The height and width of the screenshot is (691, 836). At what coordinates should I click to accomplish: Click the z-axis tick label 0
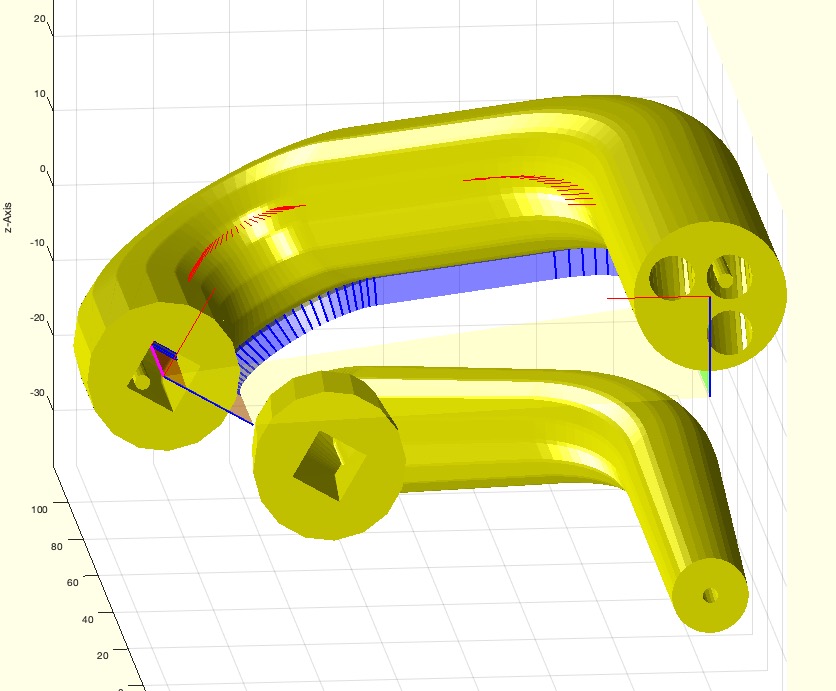(x=43, y=169)
